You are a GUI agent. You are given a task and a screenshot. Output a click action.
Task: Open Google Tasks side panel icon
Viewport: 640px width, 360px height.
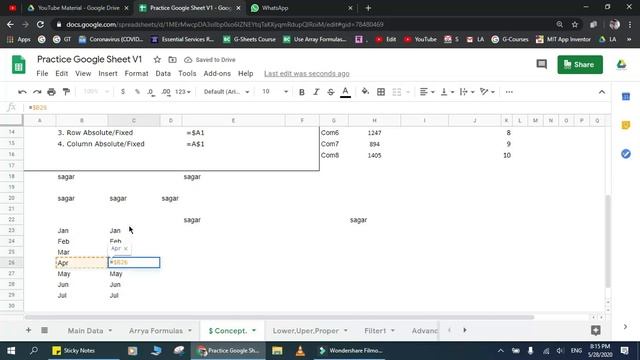pos(626,154)
